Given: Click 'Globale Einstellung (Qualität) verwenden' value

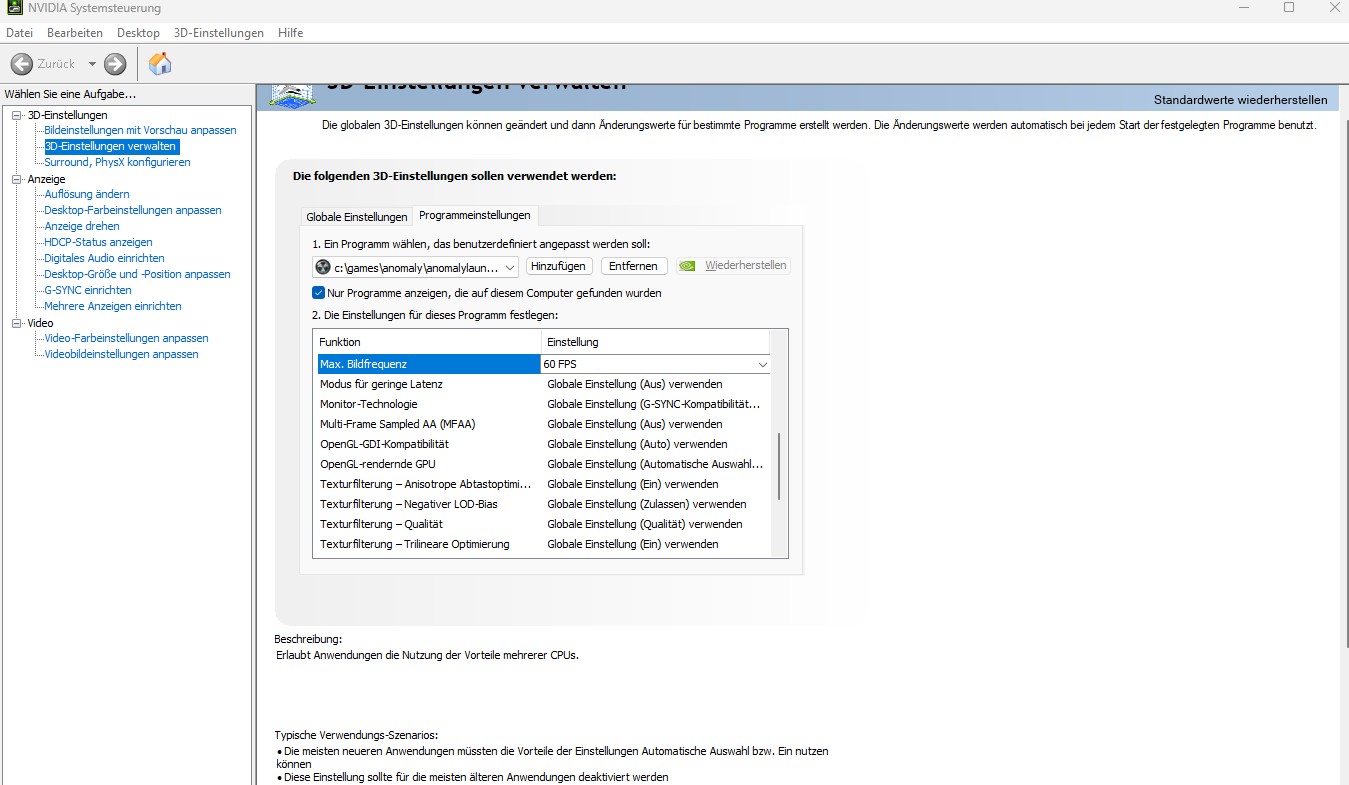Looking at the screenshot, I should click(645, 524).
